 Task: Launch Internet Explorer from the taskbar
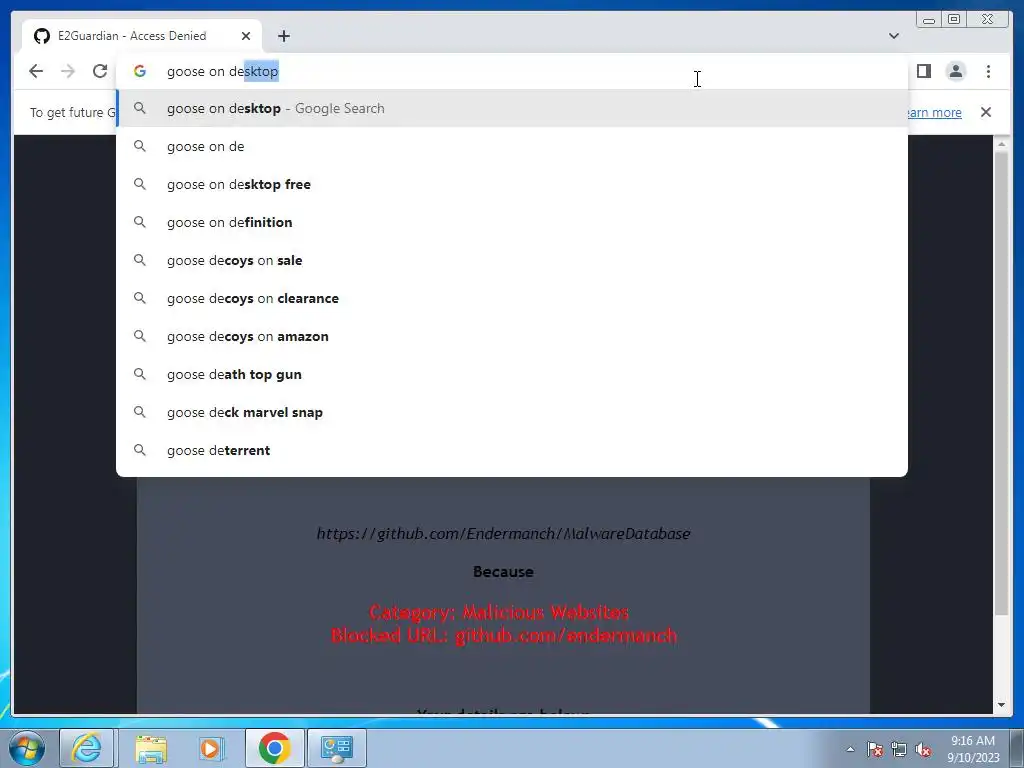pos(87,748)
